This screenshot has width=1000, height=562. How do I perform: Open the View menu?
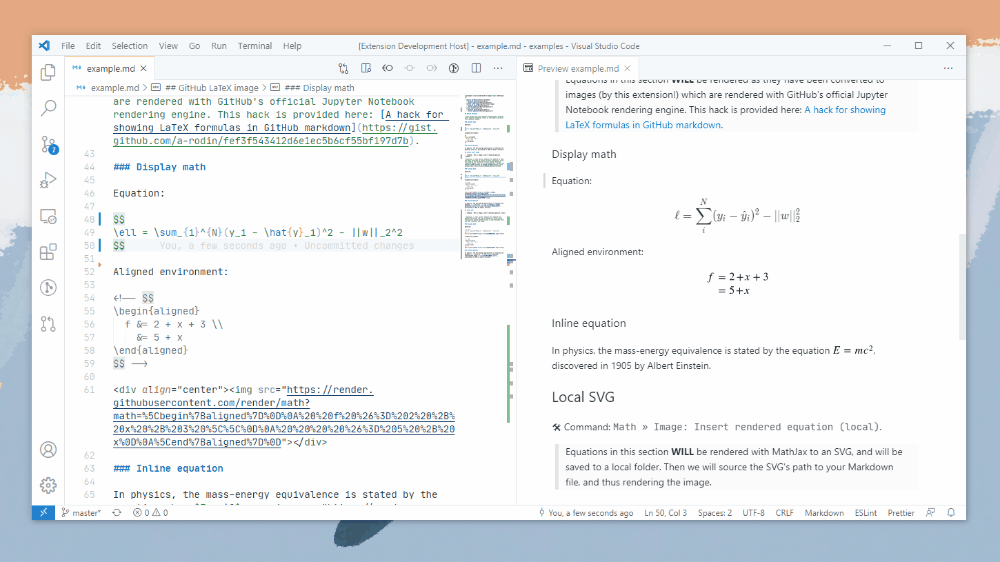[168, 46]
